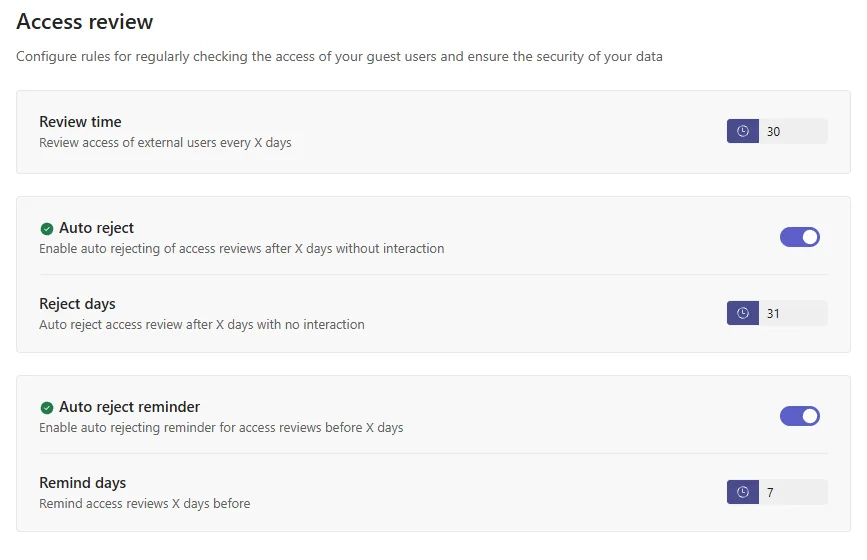Click green check icon by Auto reject reminder

point(47,407)
